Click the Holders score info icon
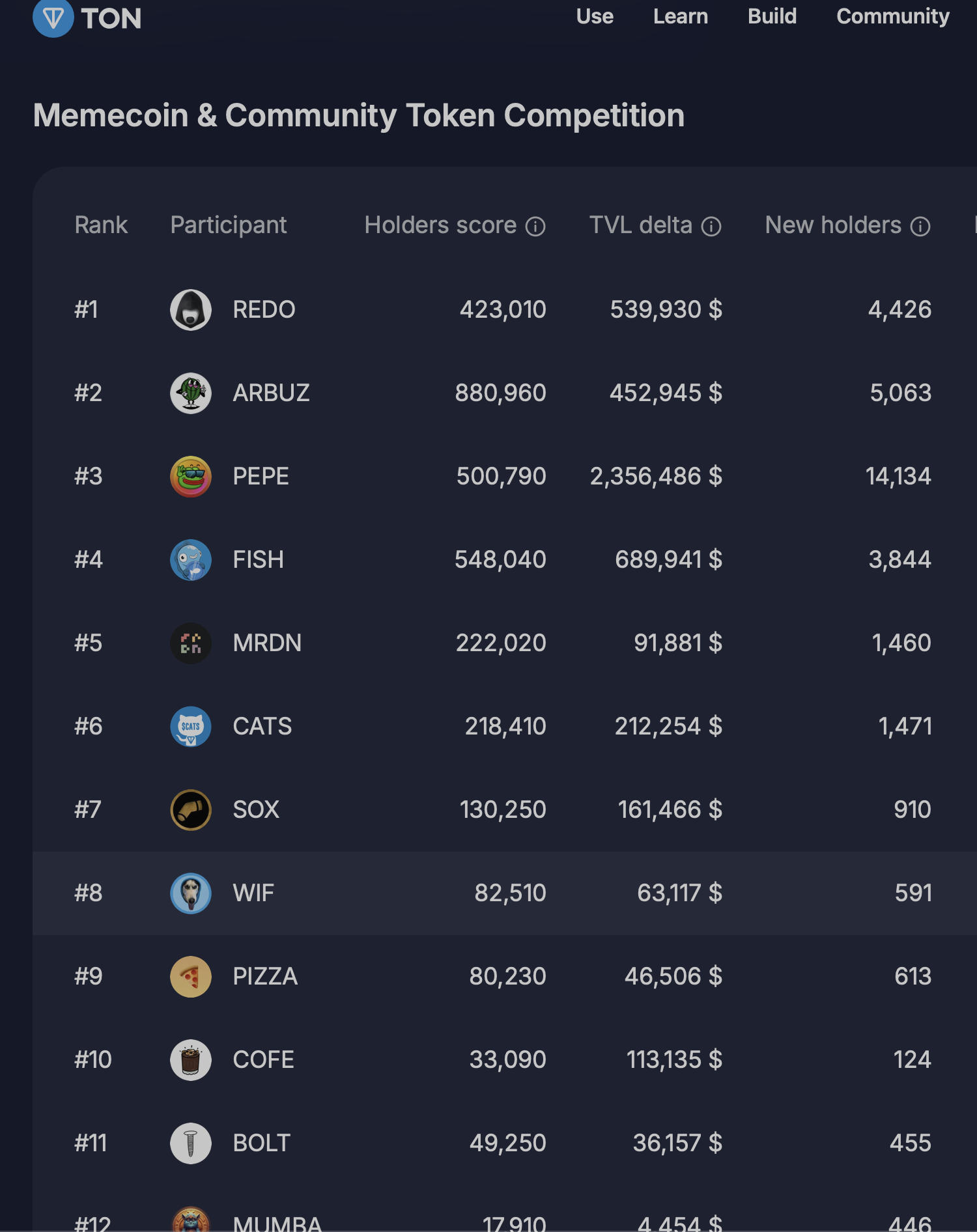The width and height of the screenshot is (977, 1232). point(535,227)
